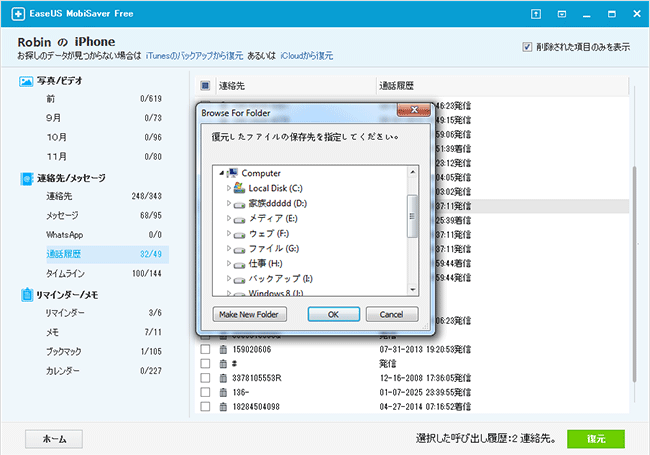The height and width of the screenshot is (455, 650).
Task: Open the title bar message/menu icon
Action: [x=562, y=14]
